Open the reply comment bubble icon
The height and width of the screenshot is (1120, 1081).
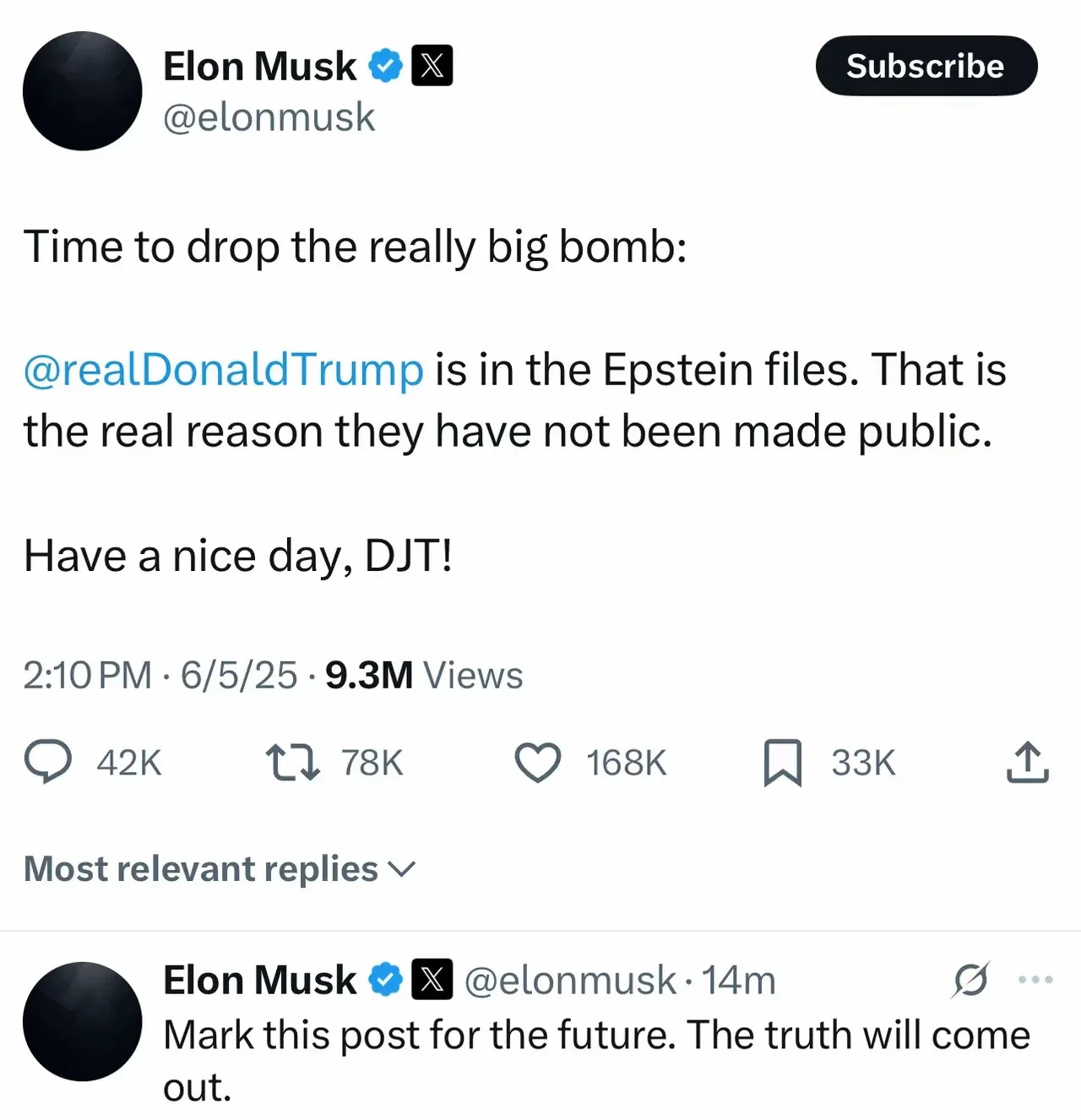pyautogui.click(x=48, y=762)
